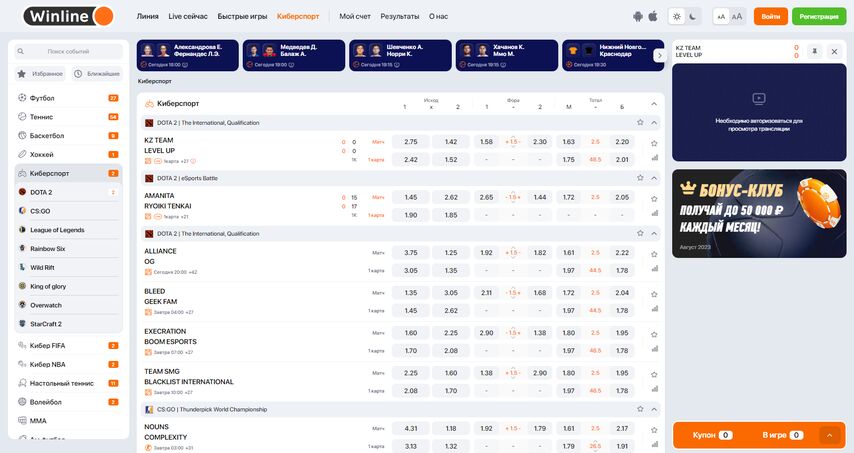Open statistics for KZ TEAM match
854x453 pixels.
point(654,158)
